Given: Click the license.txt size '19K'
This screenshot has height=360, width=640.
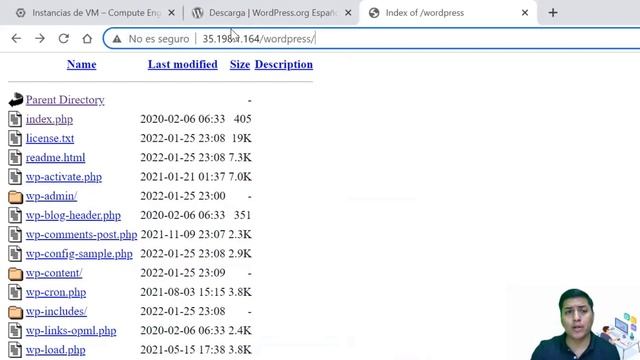Looking at the screenshot, I should tap(242, 138).
